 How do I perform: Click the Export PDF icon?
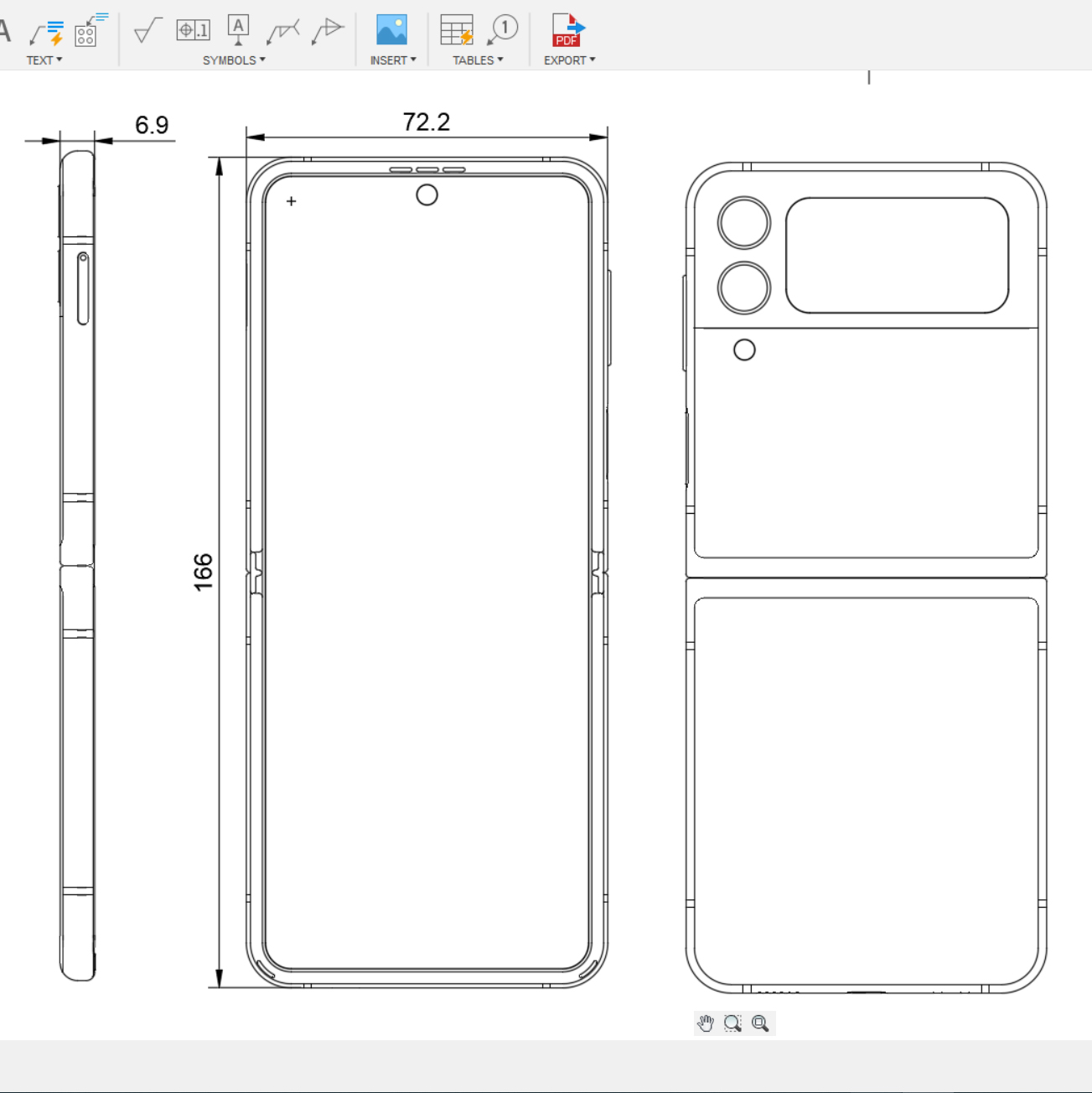pos(567,30)
